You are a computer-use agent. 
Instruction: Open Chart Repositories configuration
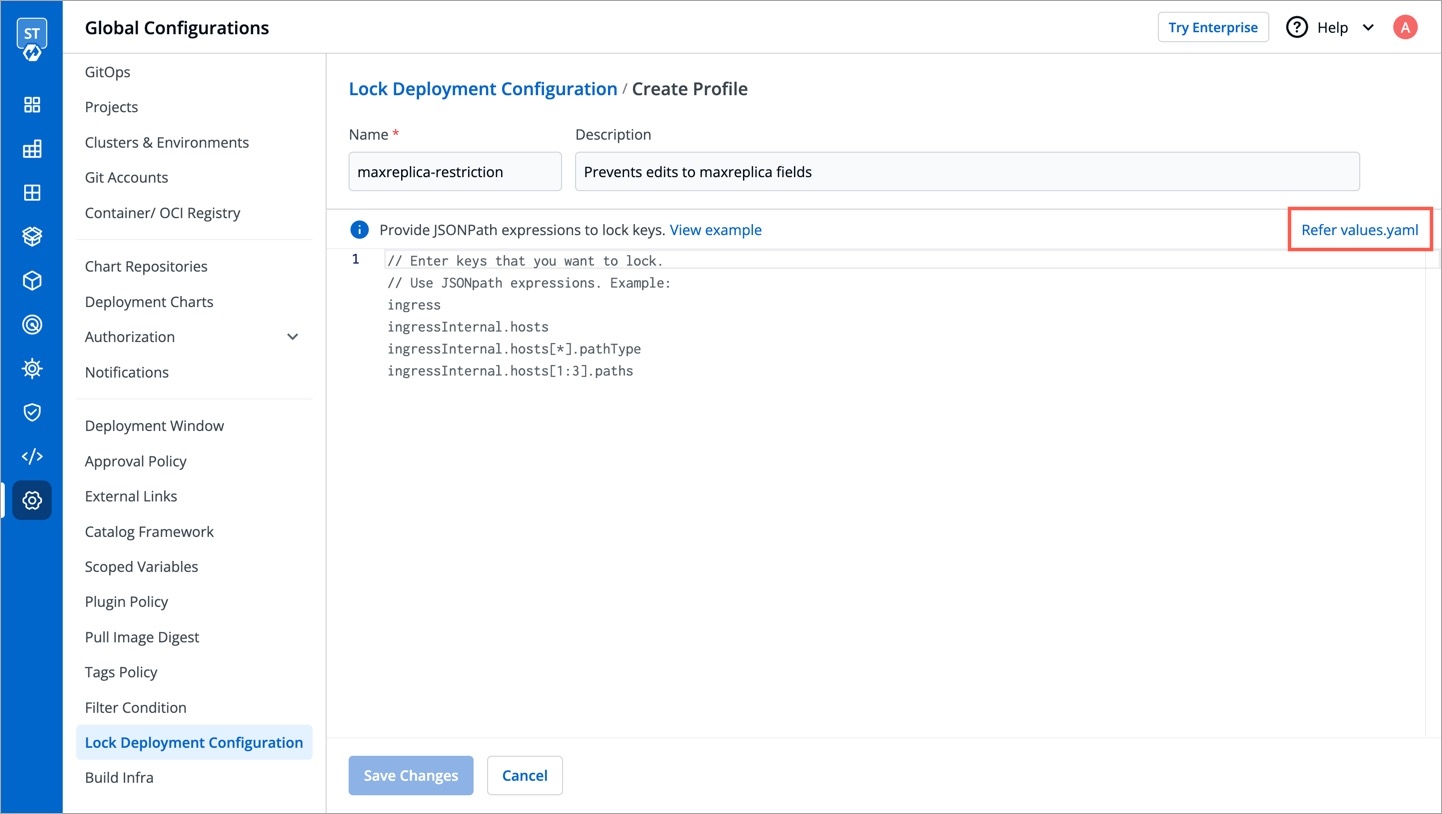tap(146, 267)
